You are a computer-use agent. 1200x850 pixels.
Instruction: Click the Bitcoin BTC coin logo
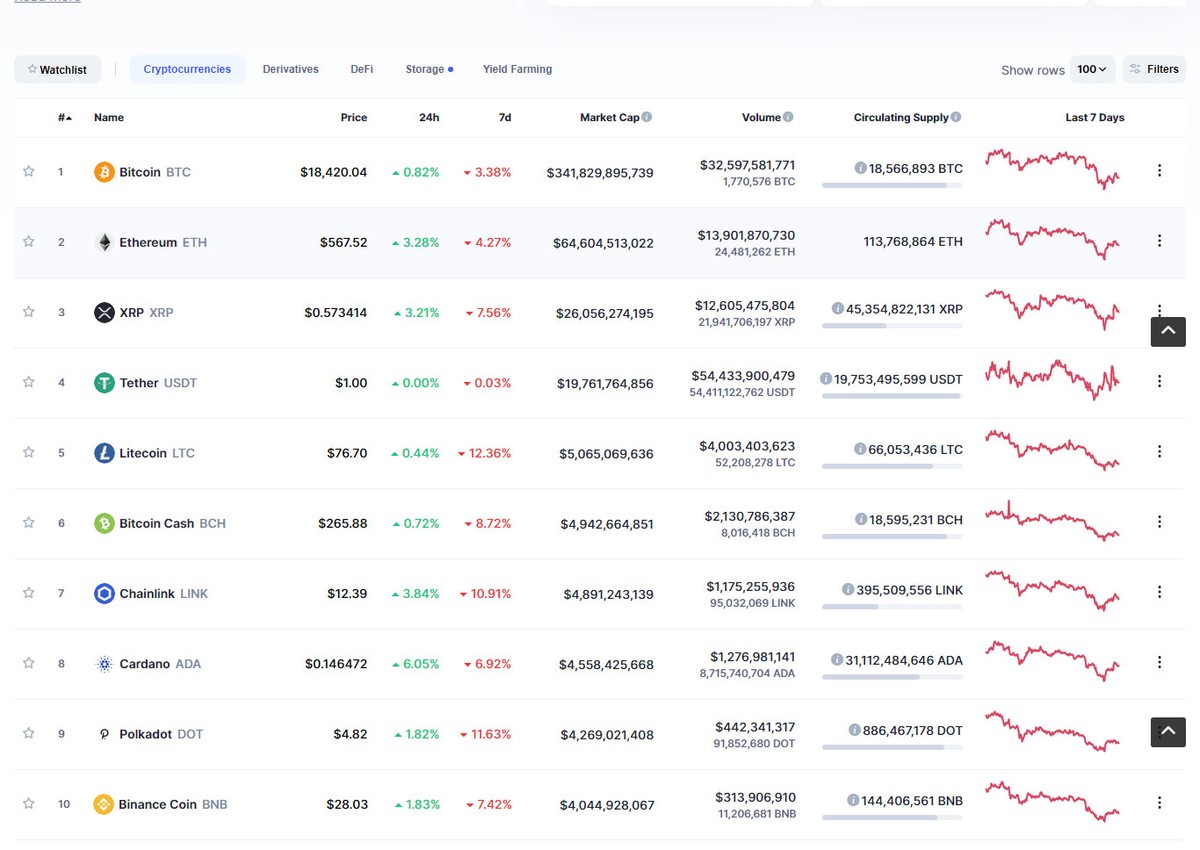[103, 171]
